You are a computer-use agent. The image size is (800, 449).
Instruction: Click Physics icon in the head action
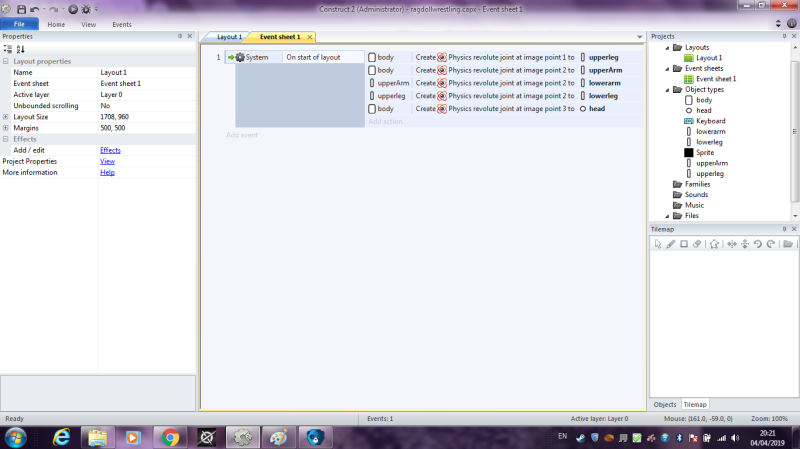[x=442, y=109]
